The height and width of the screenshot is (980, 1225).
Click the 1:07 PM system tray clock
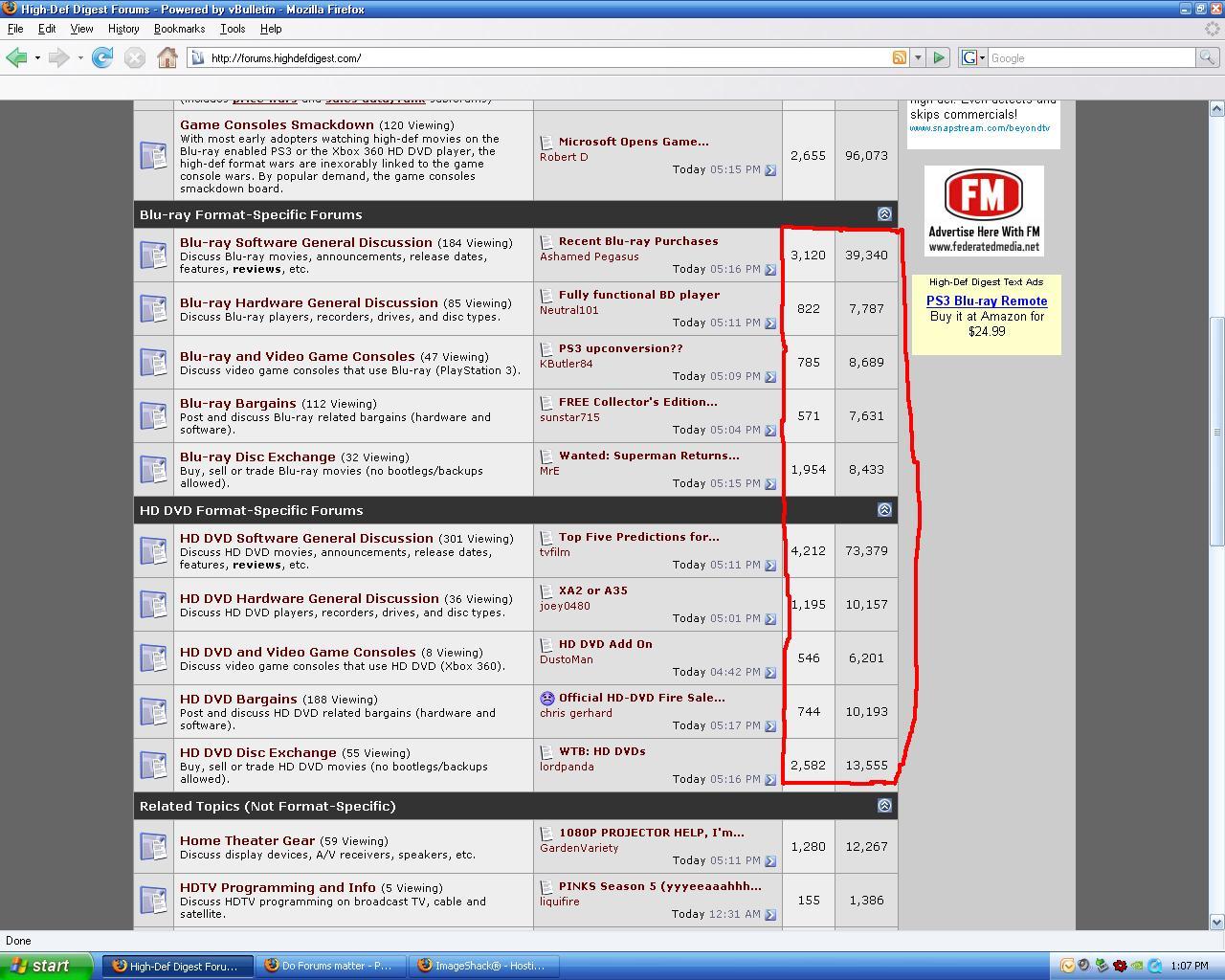pos(1189,966)
